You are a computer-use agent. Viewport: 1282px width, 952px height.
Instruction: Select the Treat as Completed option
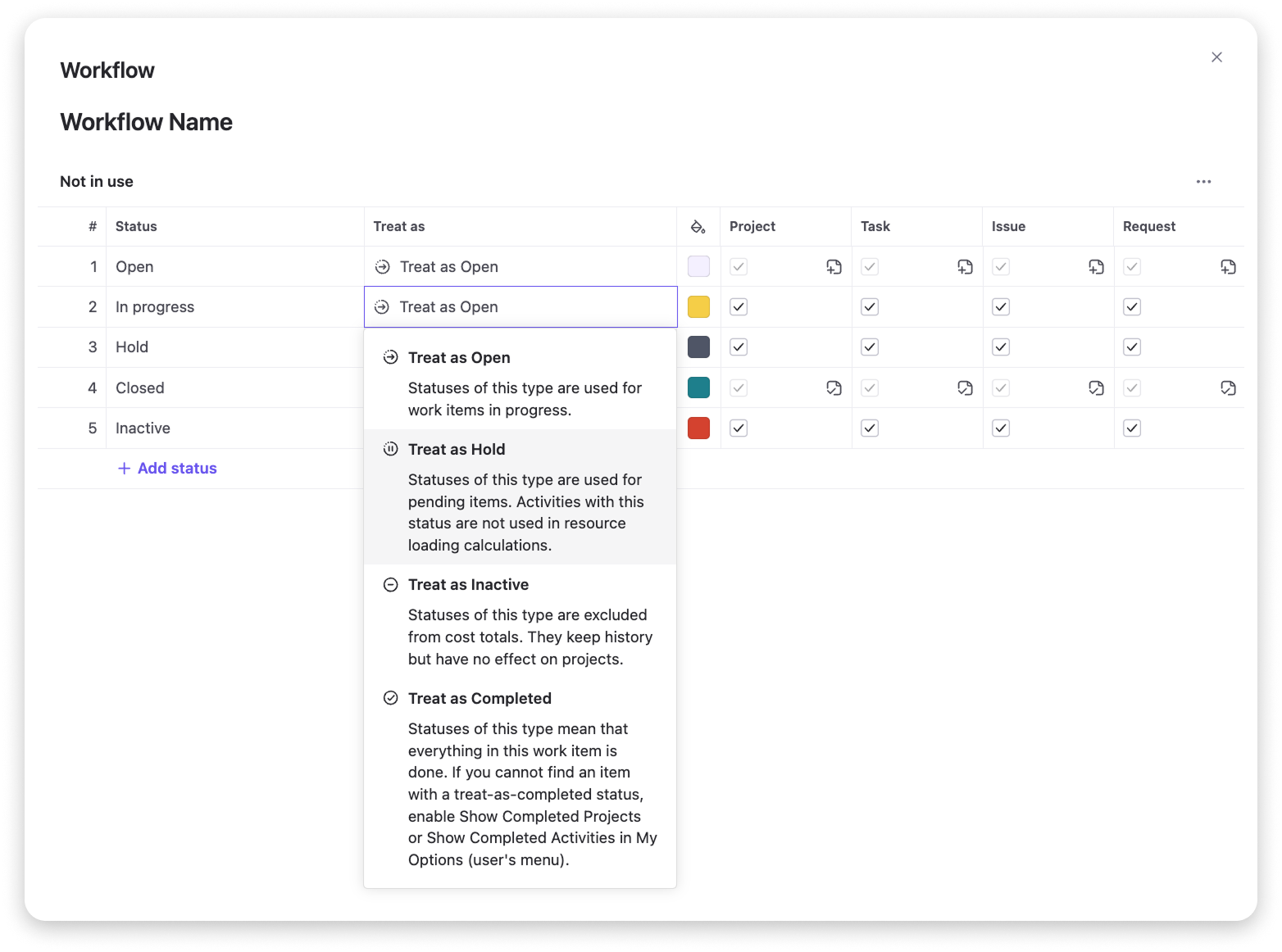coord(480,699)
